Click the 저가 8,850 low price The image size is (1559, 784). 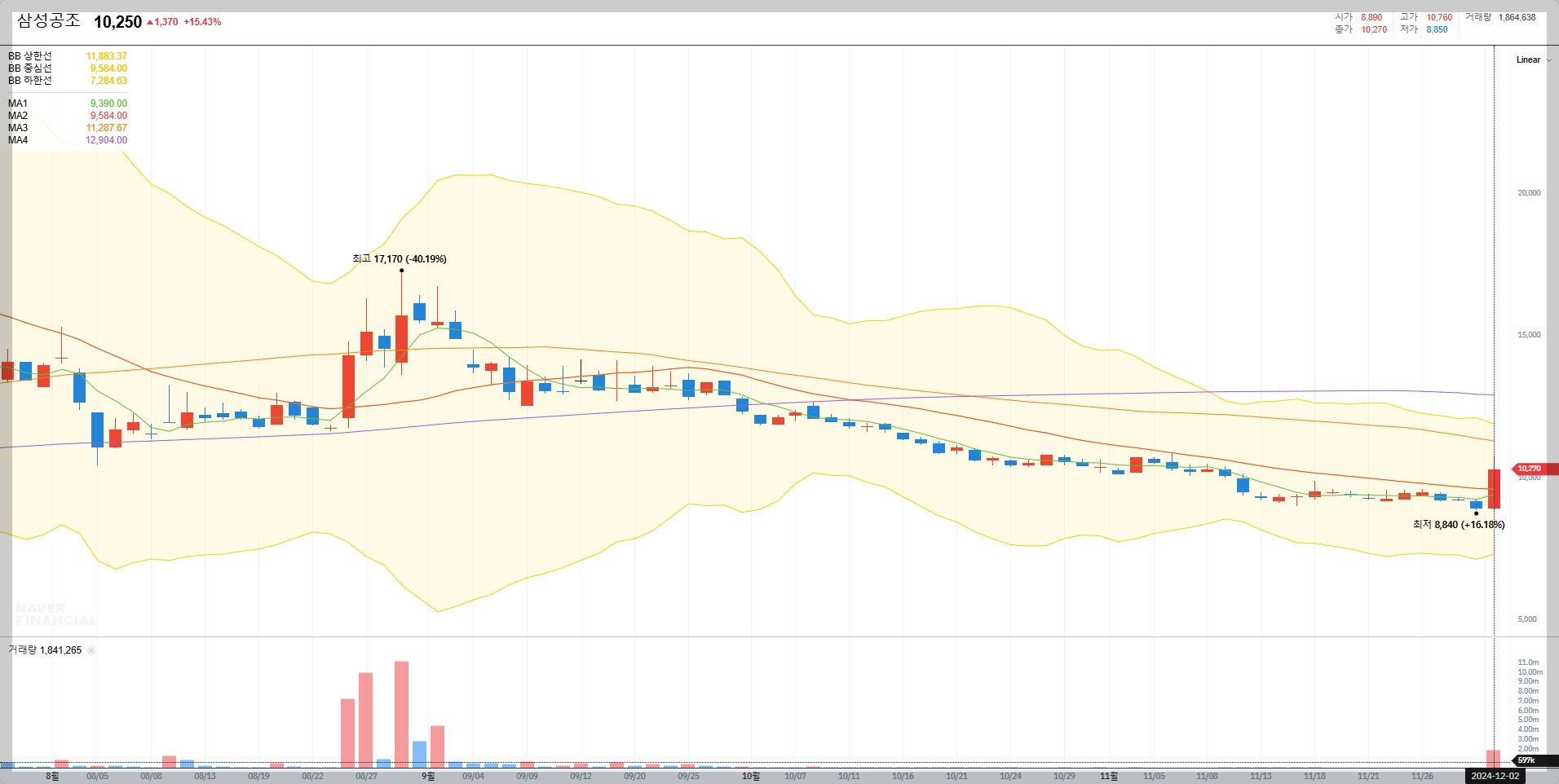[1424, 29]
